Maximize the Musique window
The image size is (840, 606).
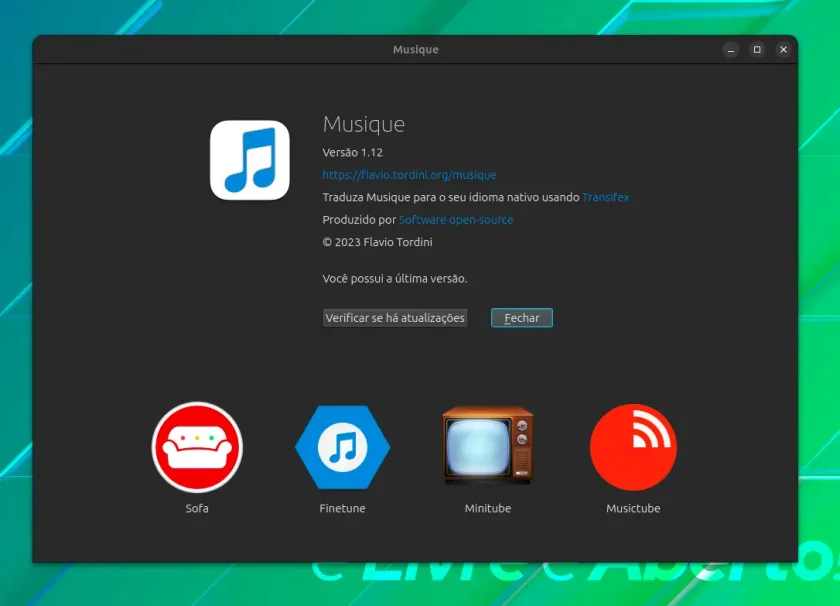click(x=757, y=50)
